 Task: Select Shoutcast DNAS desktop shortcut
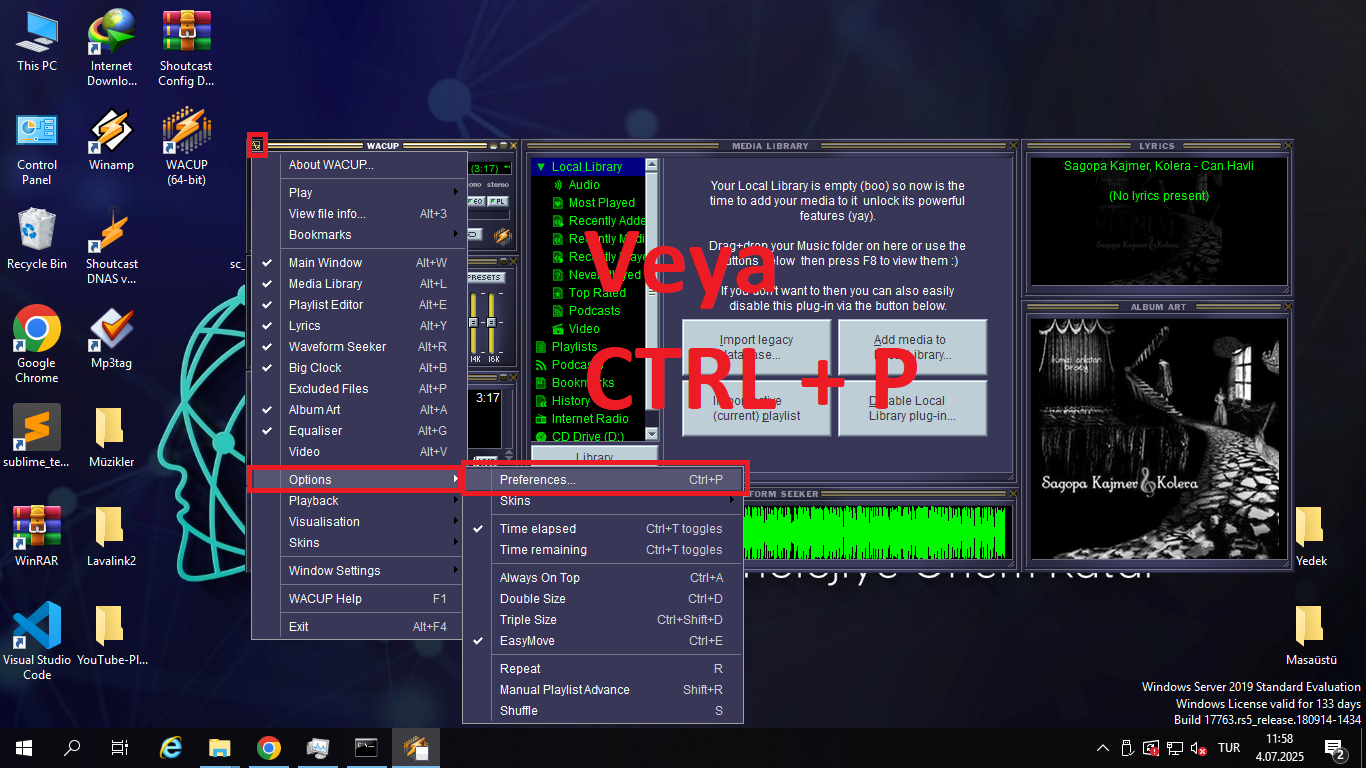[111, 245]
